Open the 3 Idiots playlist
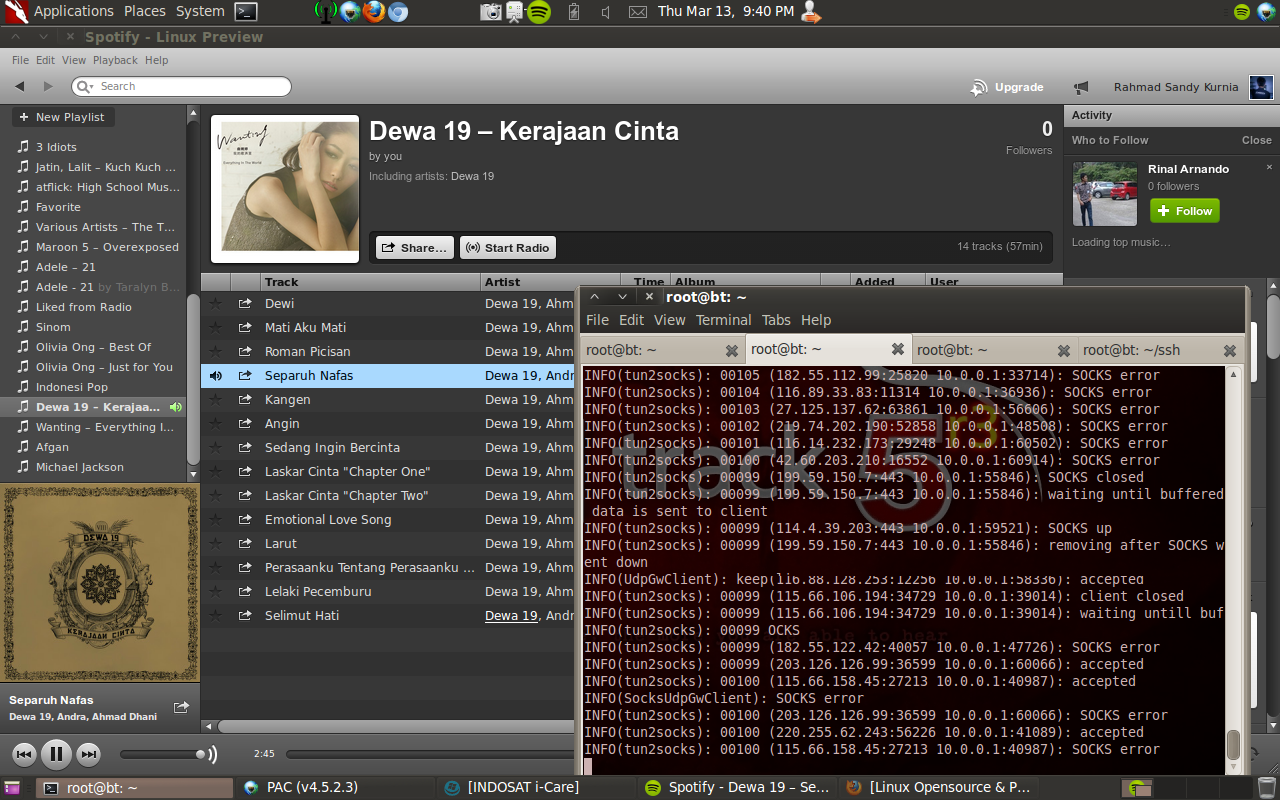This screenshot has height=800, width=1280. point(56,147)
